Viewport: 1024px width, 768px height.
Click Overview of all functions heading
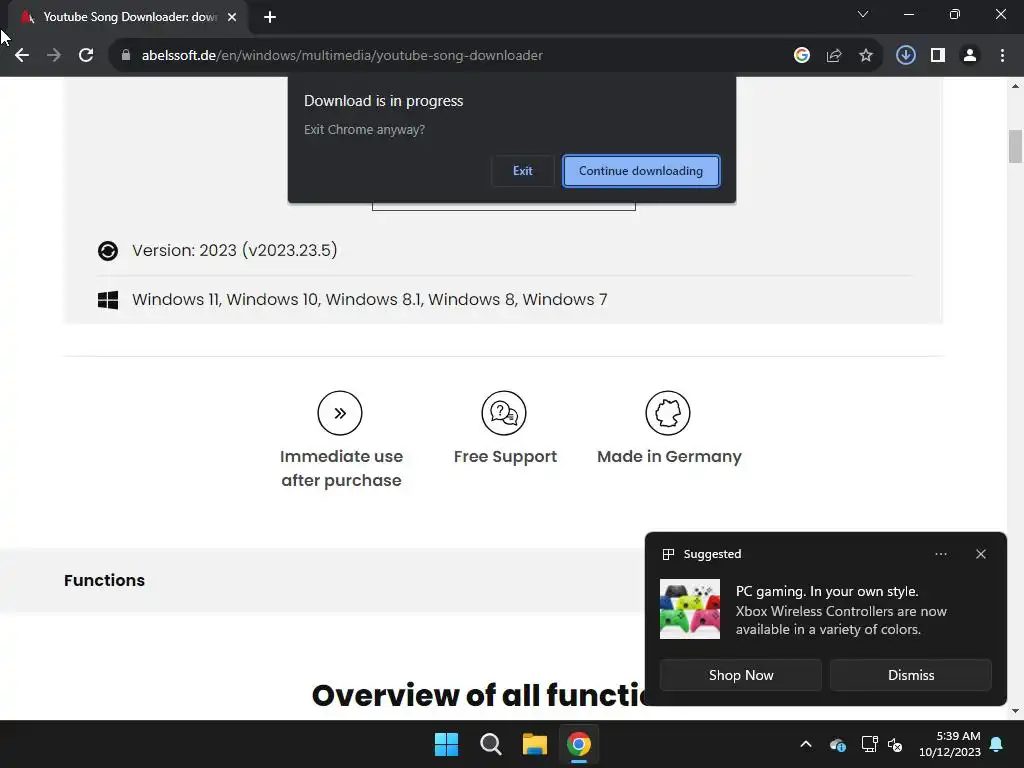tap(479, 696)
